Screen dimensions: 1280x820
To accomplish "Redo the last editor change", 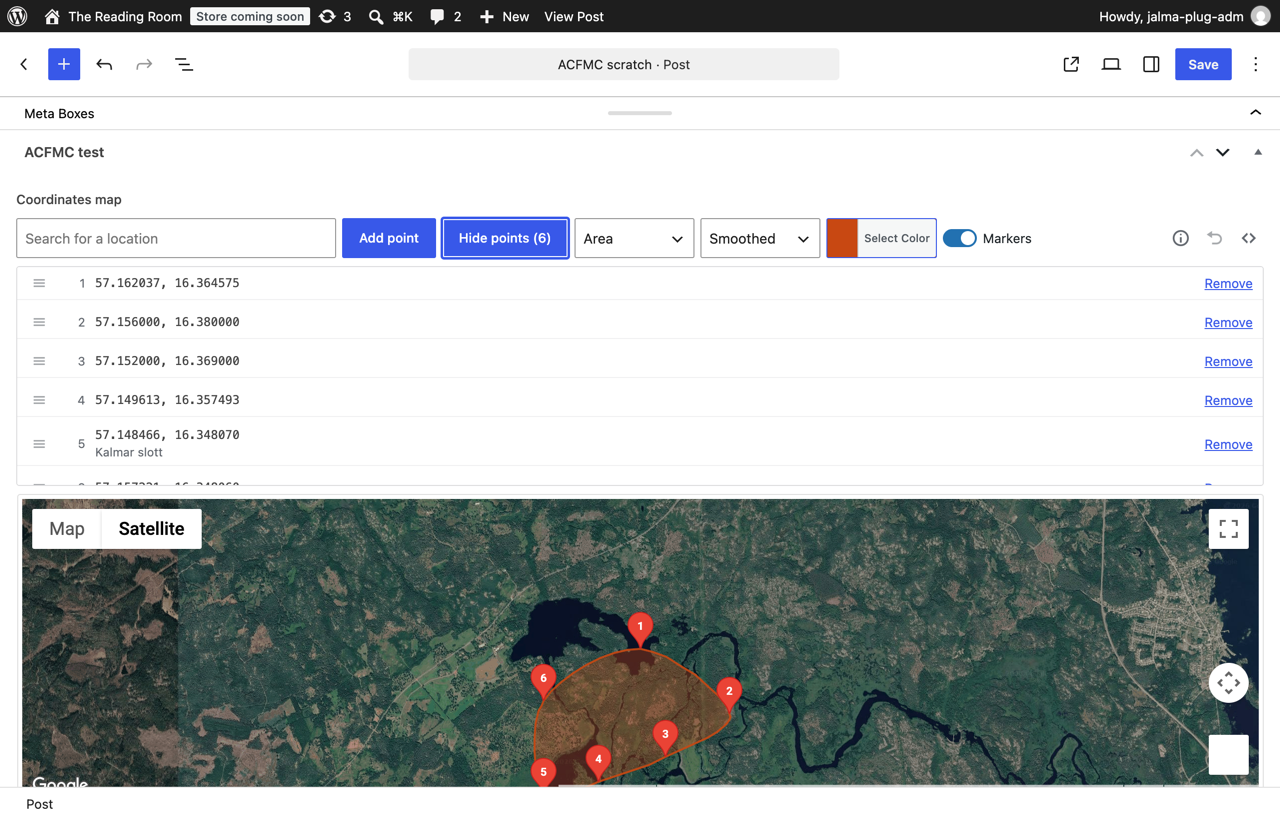I will (144, 64).
